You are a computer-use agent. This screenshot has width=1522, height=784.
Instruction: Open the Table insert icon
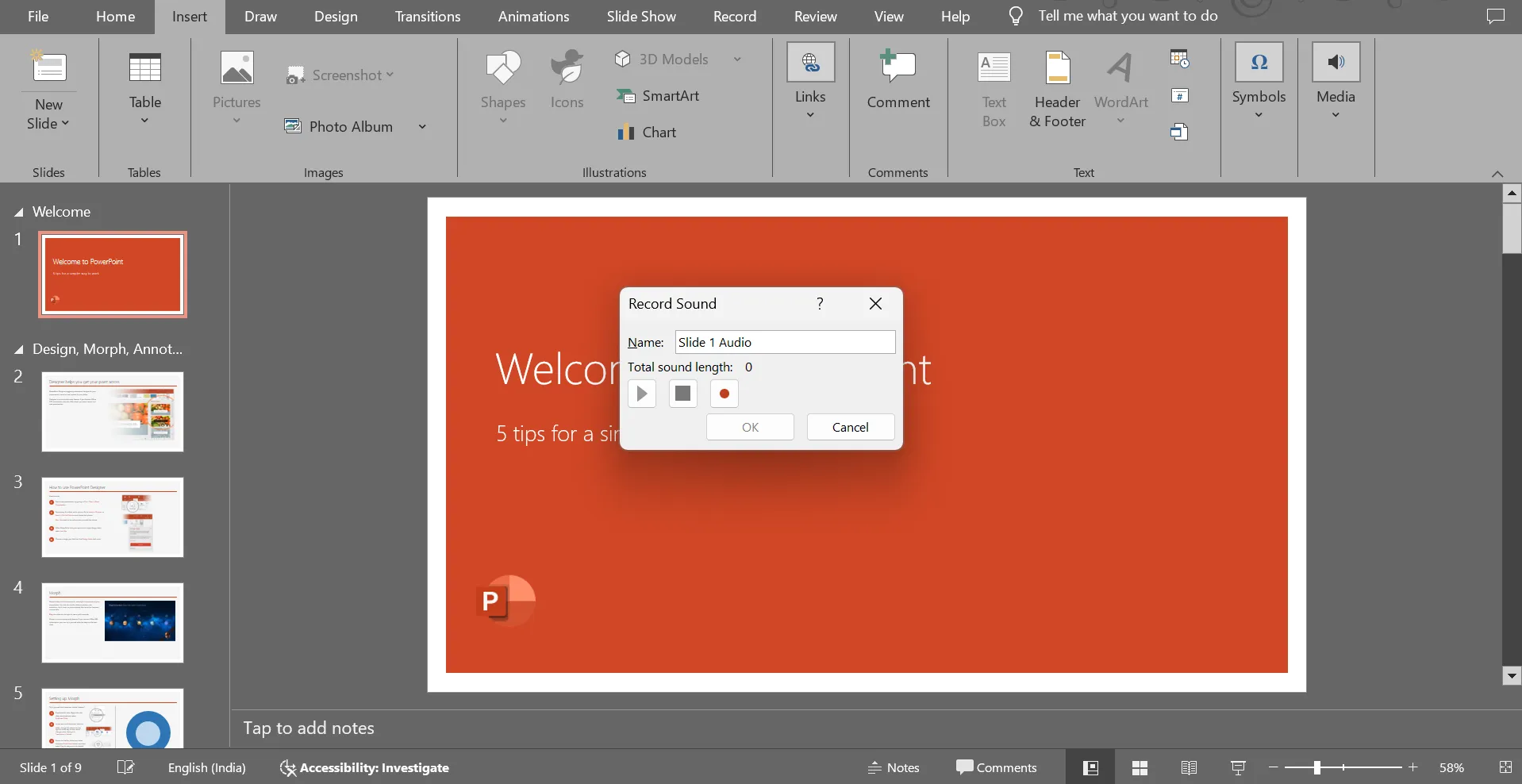[145, 67]
